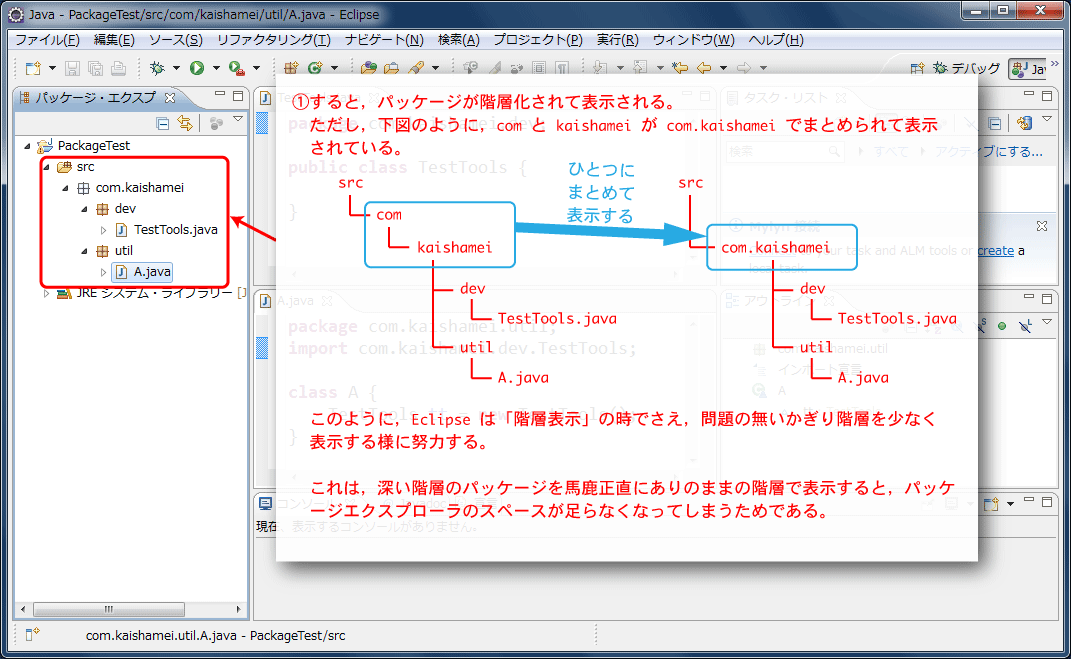Screen dimensions: 1071x659
Task: Click the Package Explorer scrollbar left arrow
Action: [23, 609]
